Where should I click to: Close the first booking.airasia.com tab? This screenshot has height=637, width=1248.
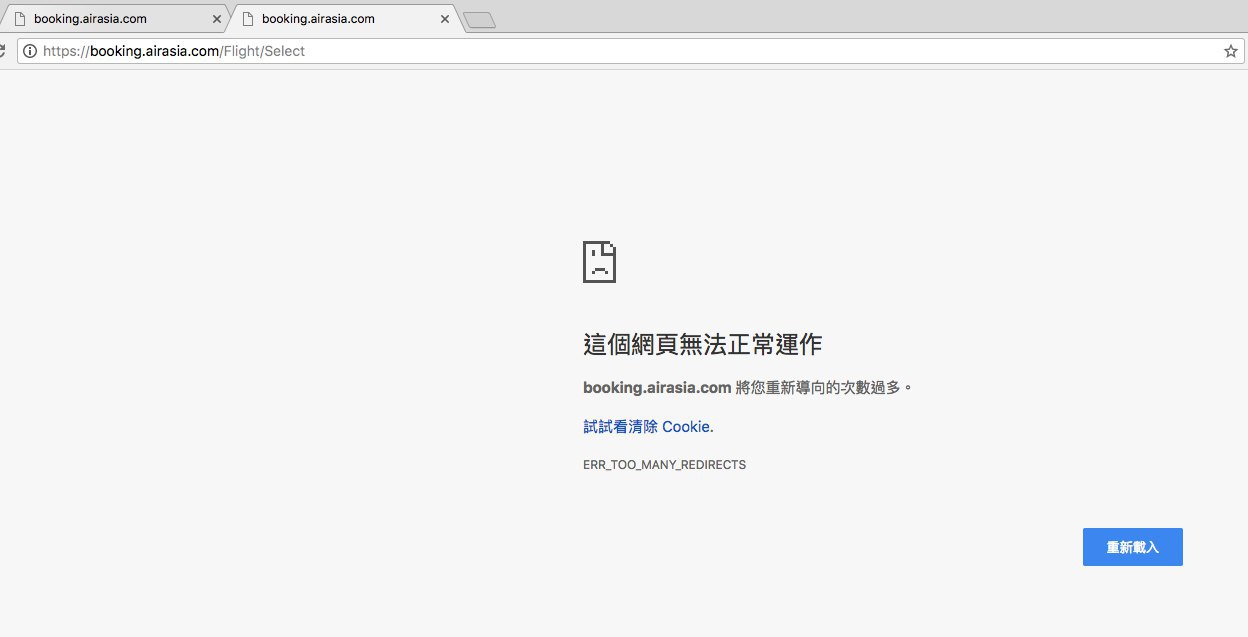click(x=217, y=19)
